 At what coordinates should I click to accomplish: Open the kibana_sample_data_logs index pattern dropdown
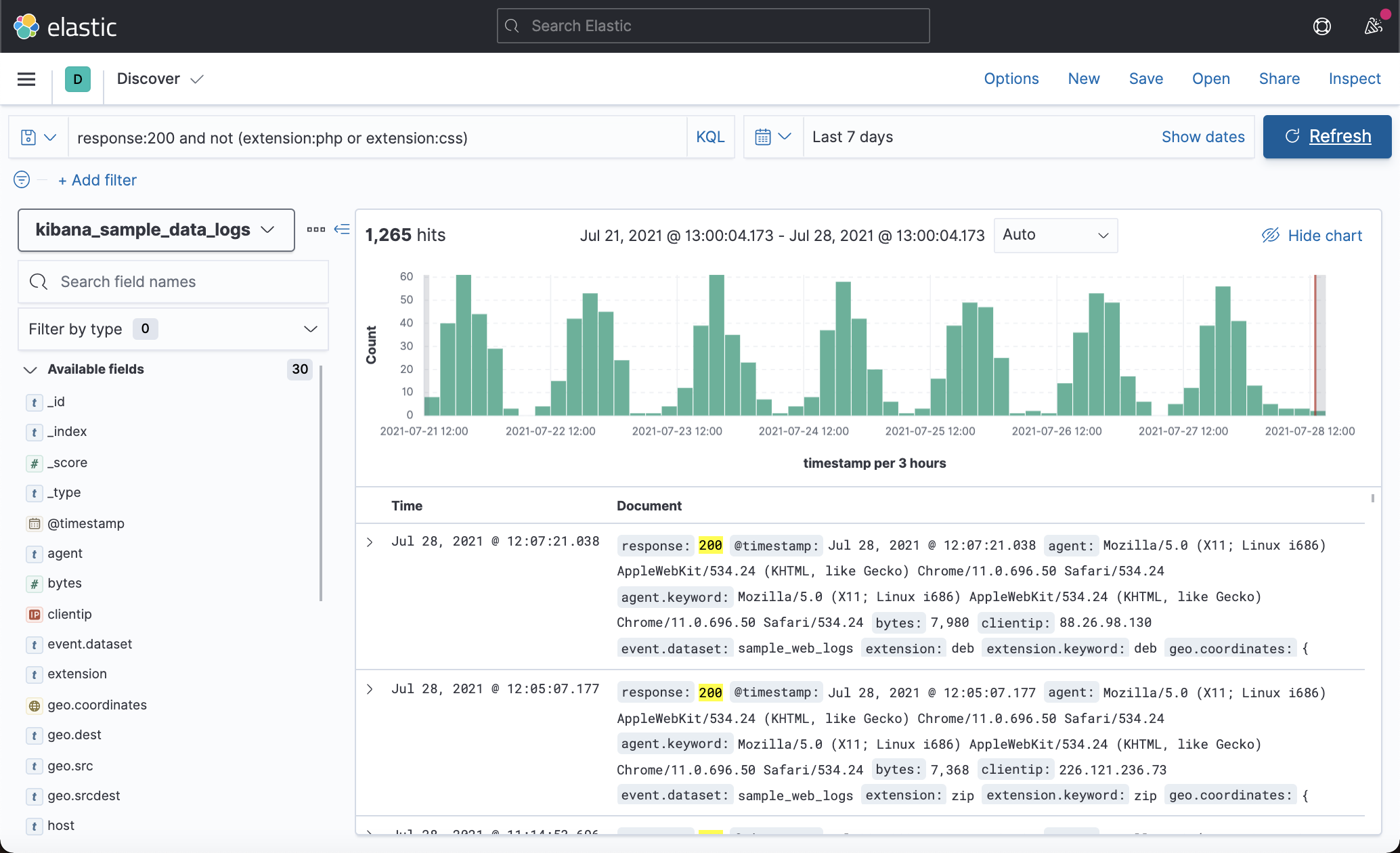[x=156, y=229]
